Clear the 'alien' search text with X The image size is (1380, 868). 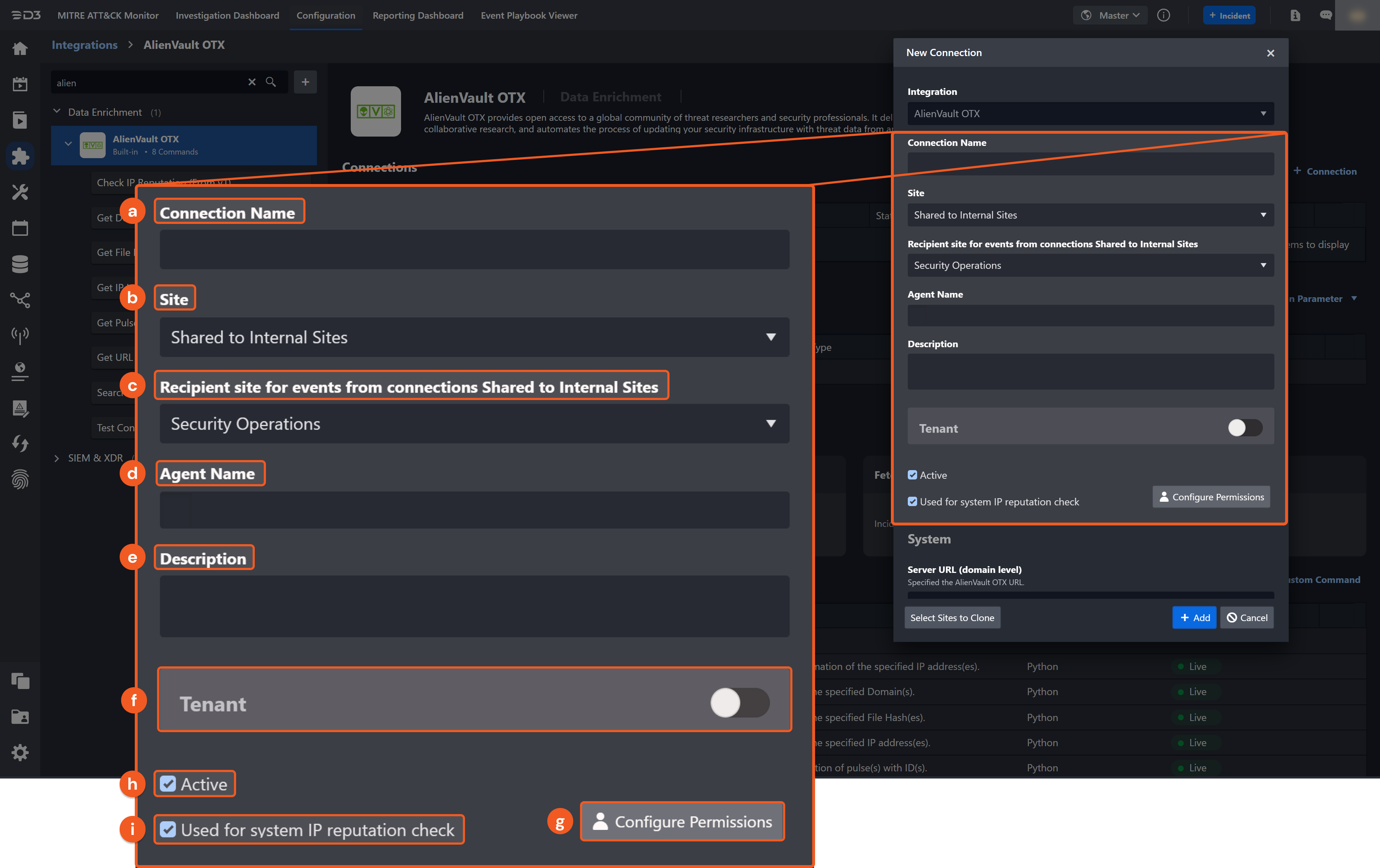(252, 82)
